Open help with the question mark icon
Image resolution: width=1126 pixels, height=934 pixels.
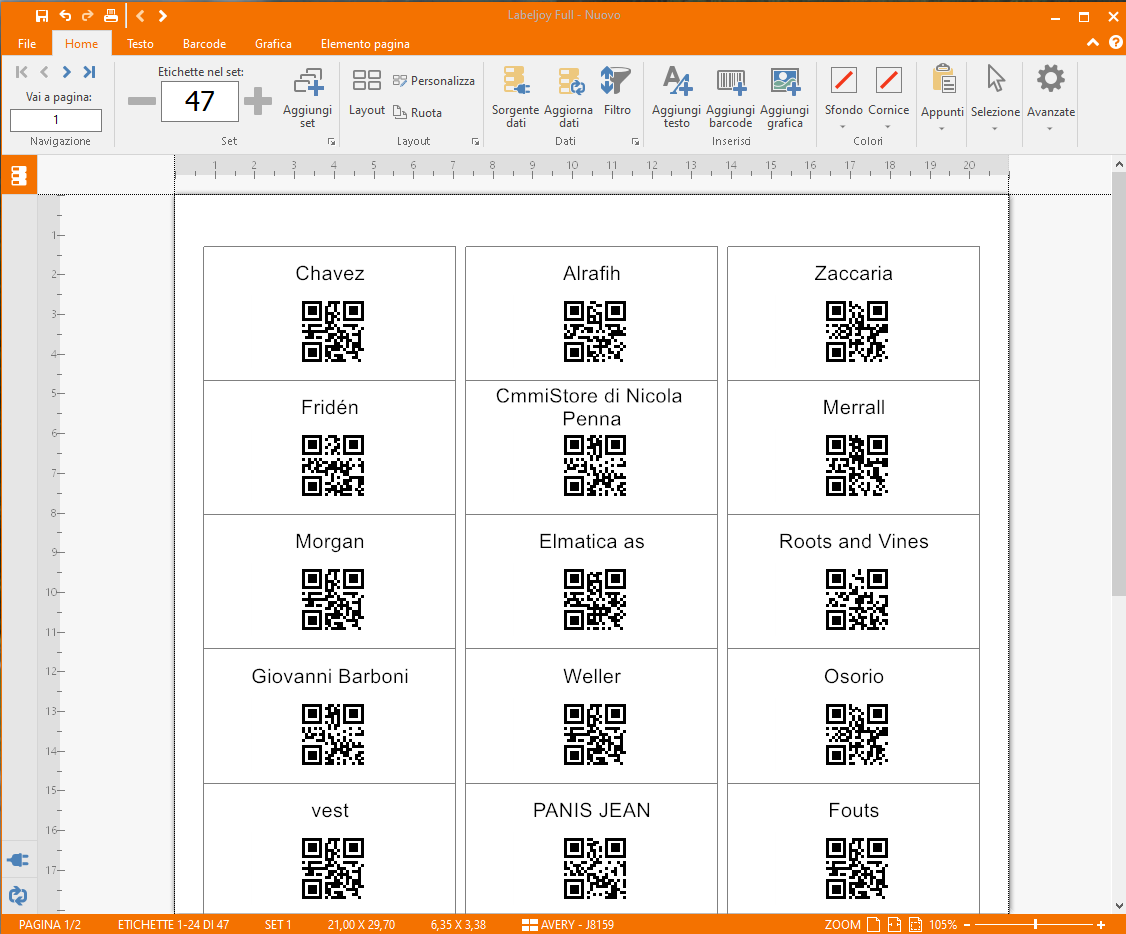pos(1115,43)
